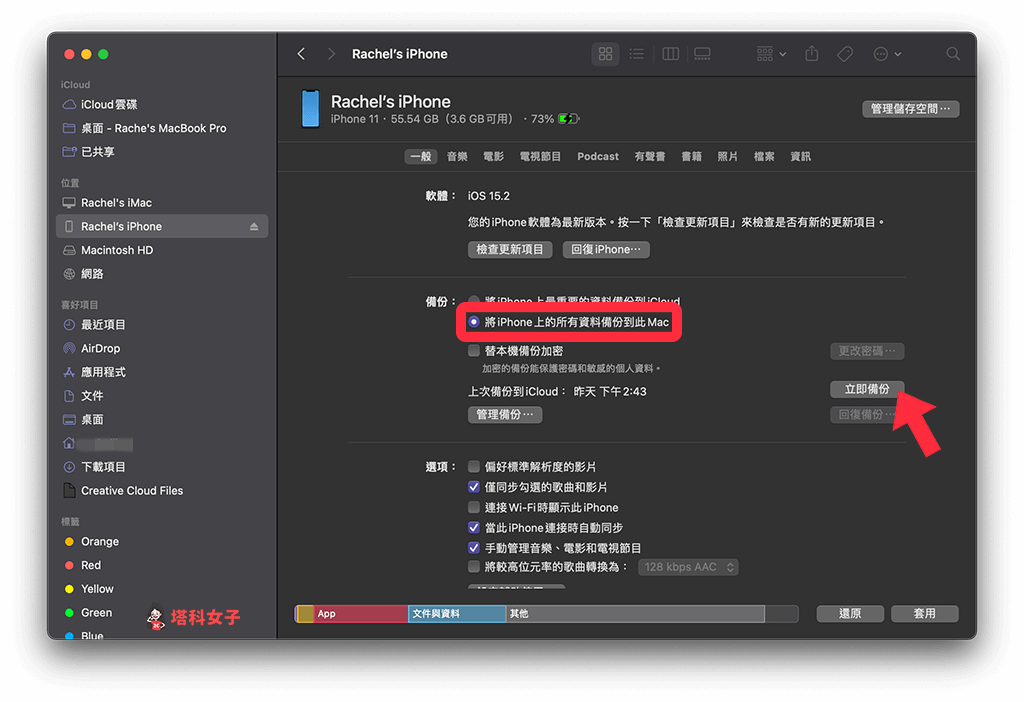This screenshot has height=702, width=1024.
Task: Open the Share toolbar icon
Action: point(812,54)
